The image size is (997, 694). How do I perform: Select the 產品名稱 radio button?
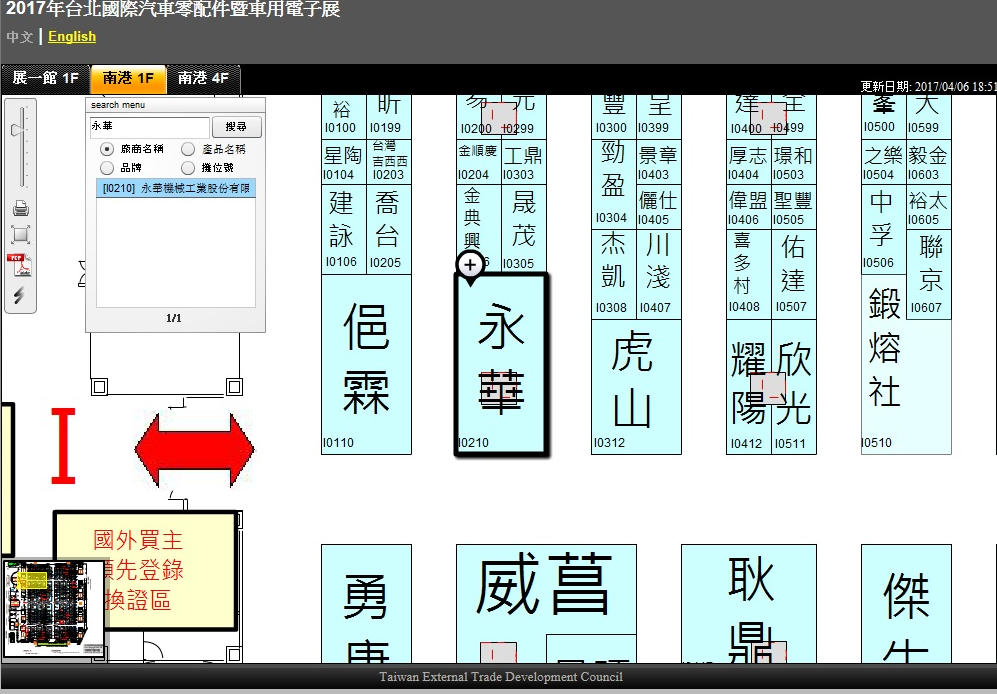[x=188, y=149]
